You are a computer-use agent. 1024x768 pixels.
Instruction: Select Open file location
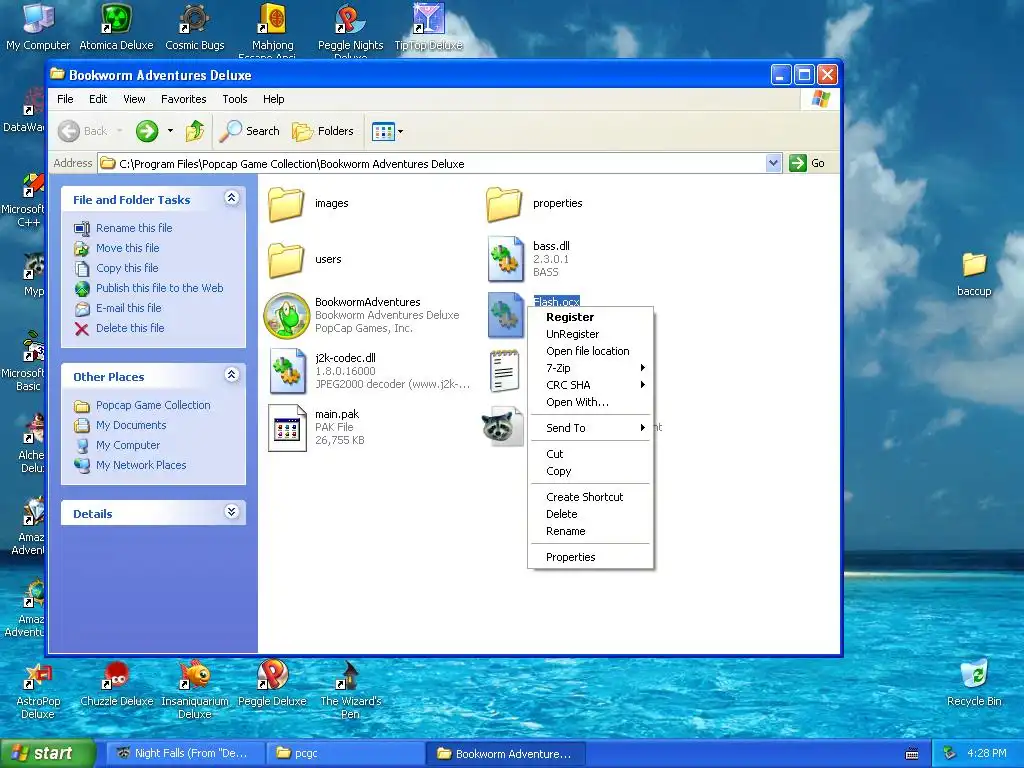tap(590, 351)
